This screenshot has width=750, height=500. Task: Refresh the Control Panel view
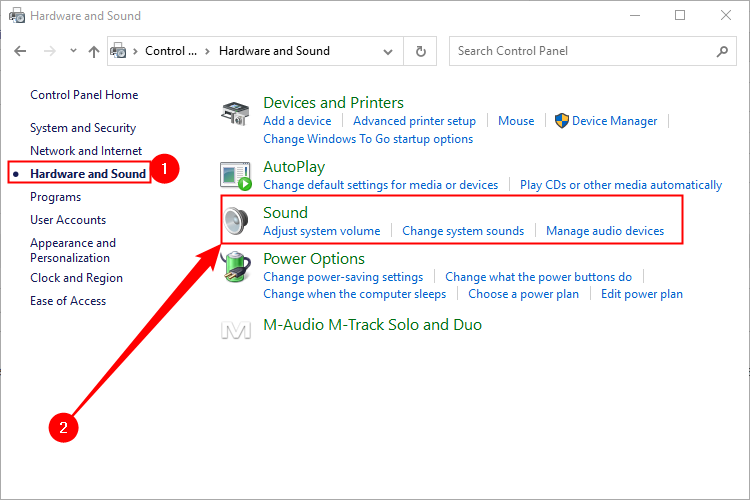tap(421, 51)
